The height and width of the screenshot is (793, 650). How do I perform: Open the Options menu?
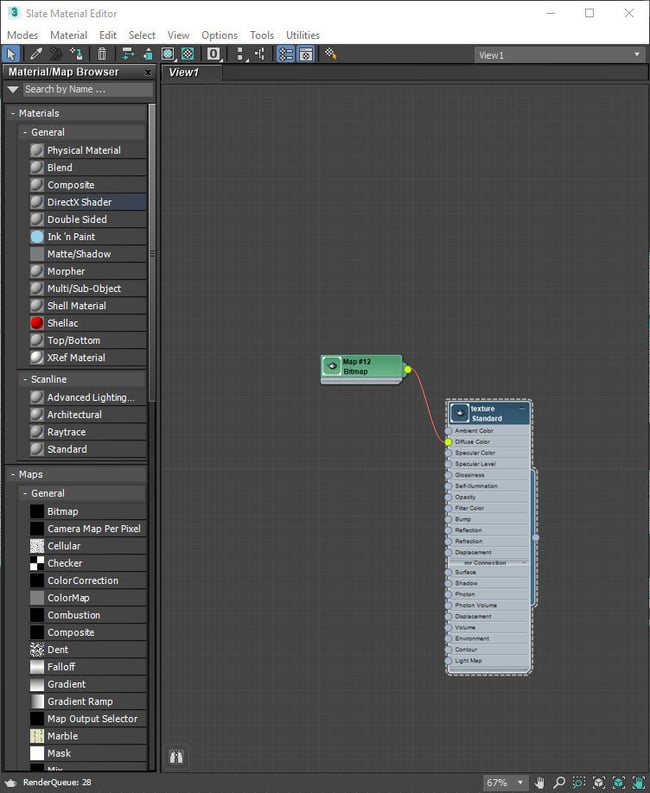220,35
